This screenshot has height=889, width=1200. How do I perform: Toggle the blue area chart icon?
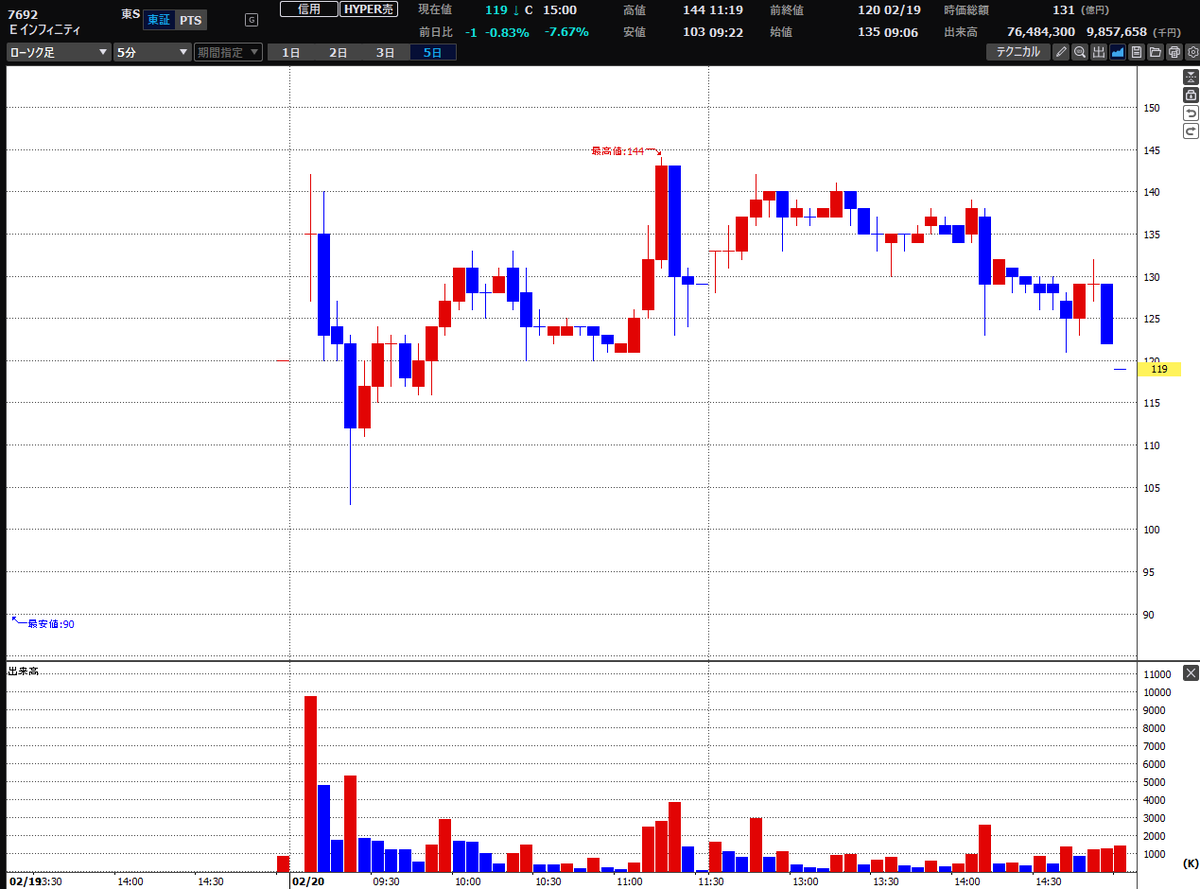pos(1117,52)
